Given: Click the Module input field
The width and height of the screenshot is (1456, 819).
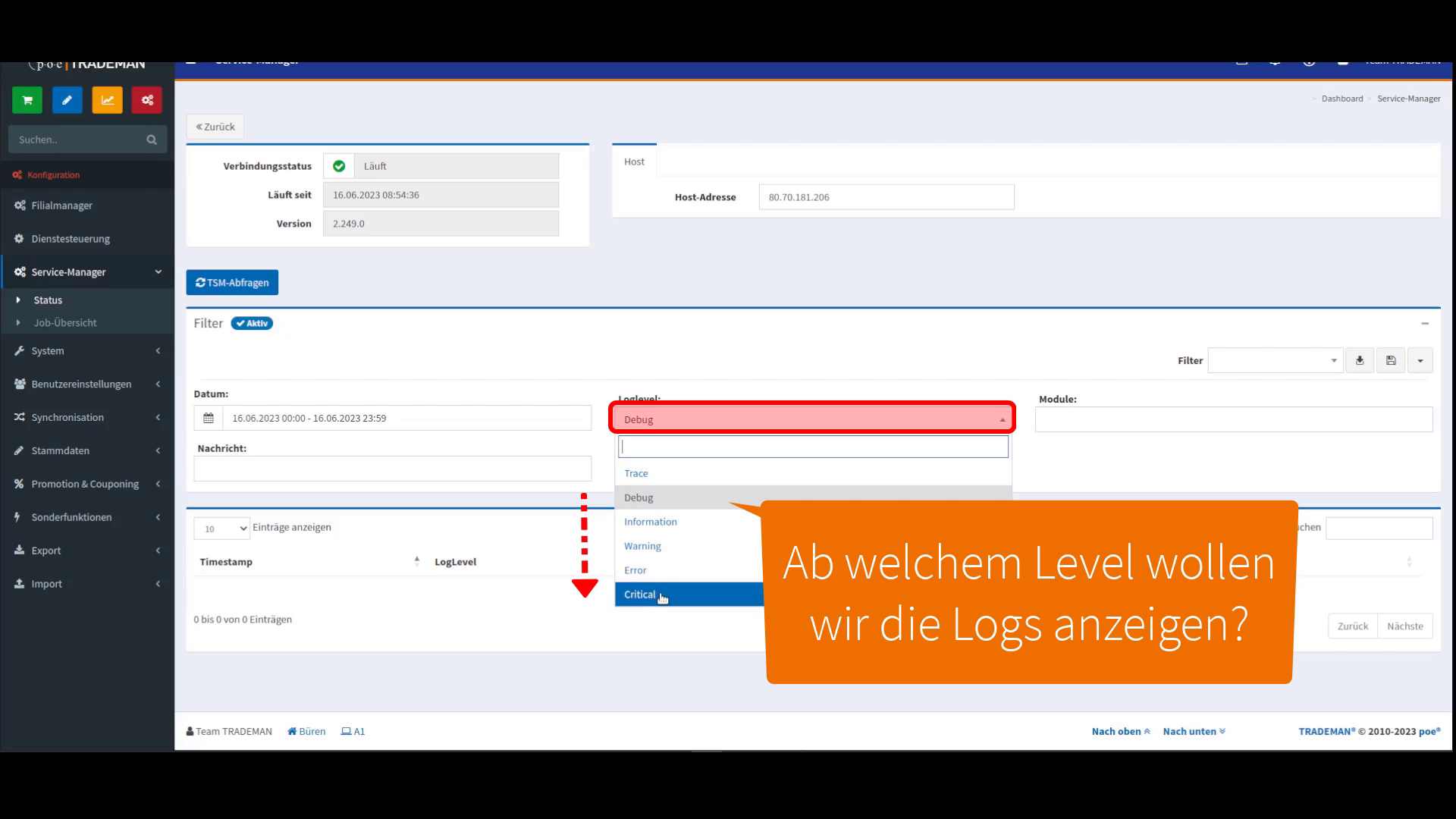Looking at the screenshot, I should click(1234, 419).
